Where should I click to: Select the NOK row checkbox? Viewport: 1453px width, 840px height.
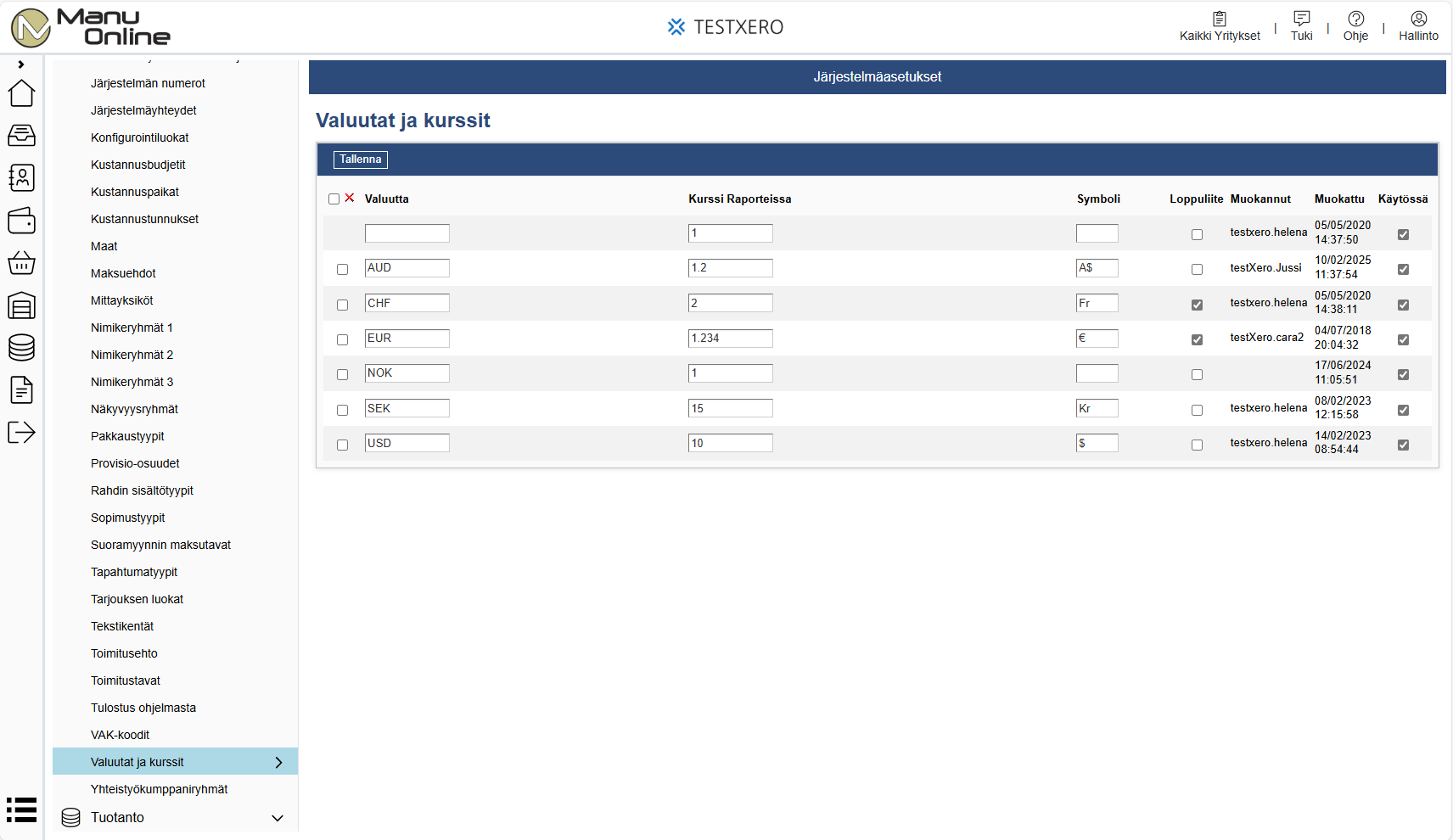tap(342, 374)
